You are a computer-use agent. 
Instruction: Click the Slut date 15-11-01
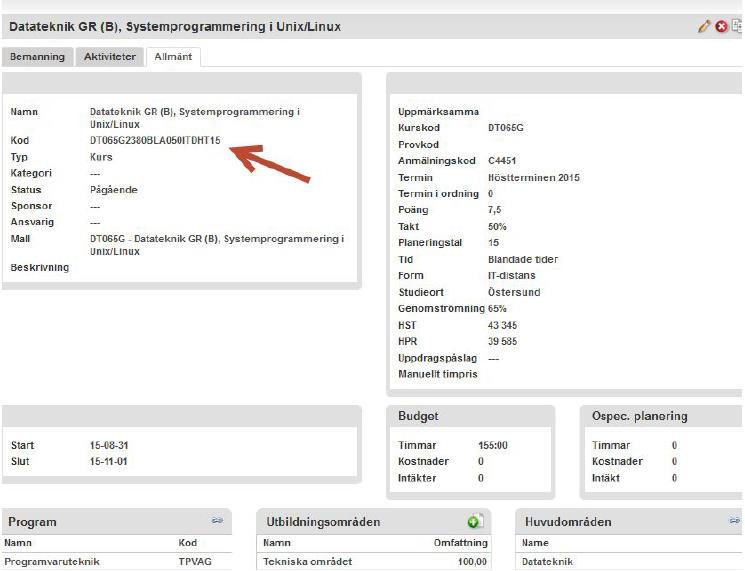pos(108,462)
